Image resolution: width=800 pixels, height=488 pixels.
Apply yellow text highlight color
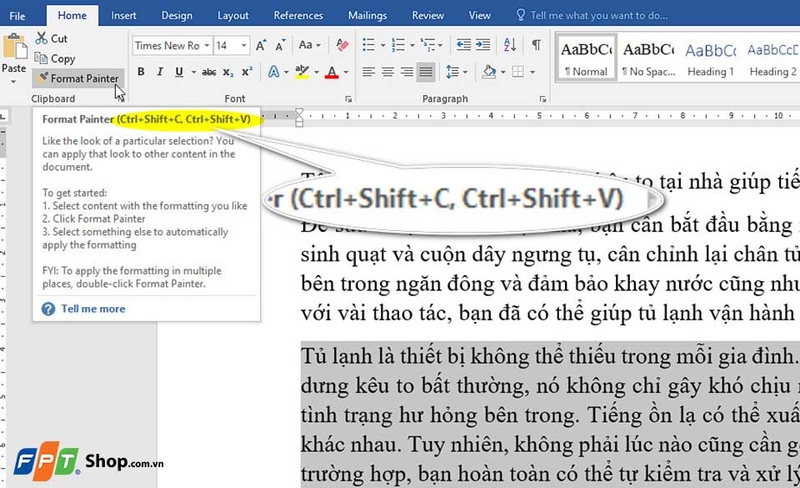tap(302, 72)
